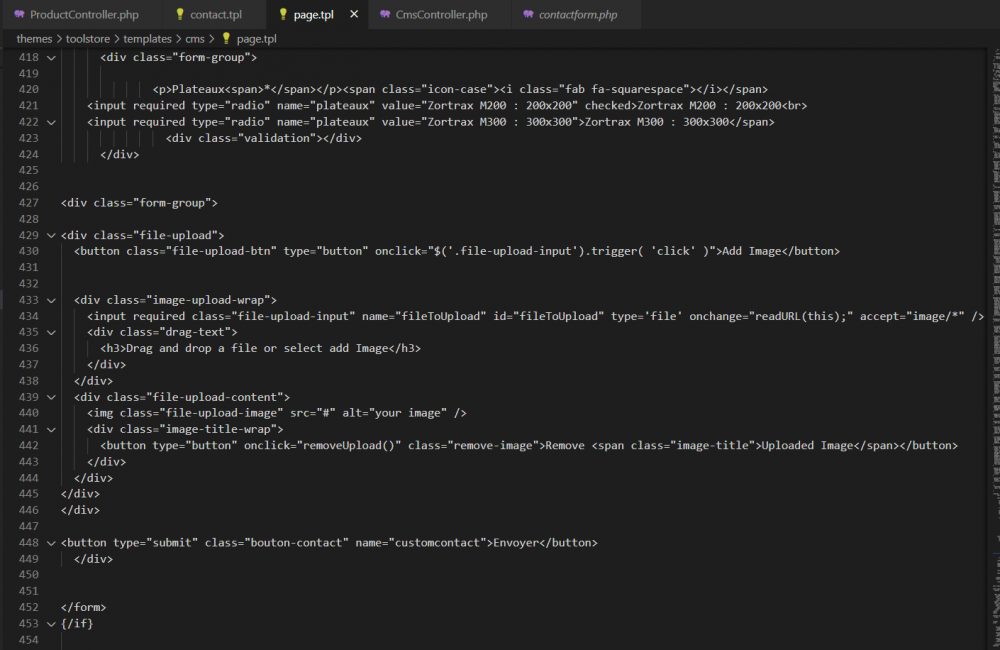Switch to the contact.tpl tab

point(216,15)
